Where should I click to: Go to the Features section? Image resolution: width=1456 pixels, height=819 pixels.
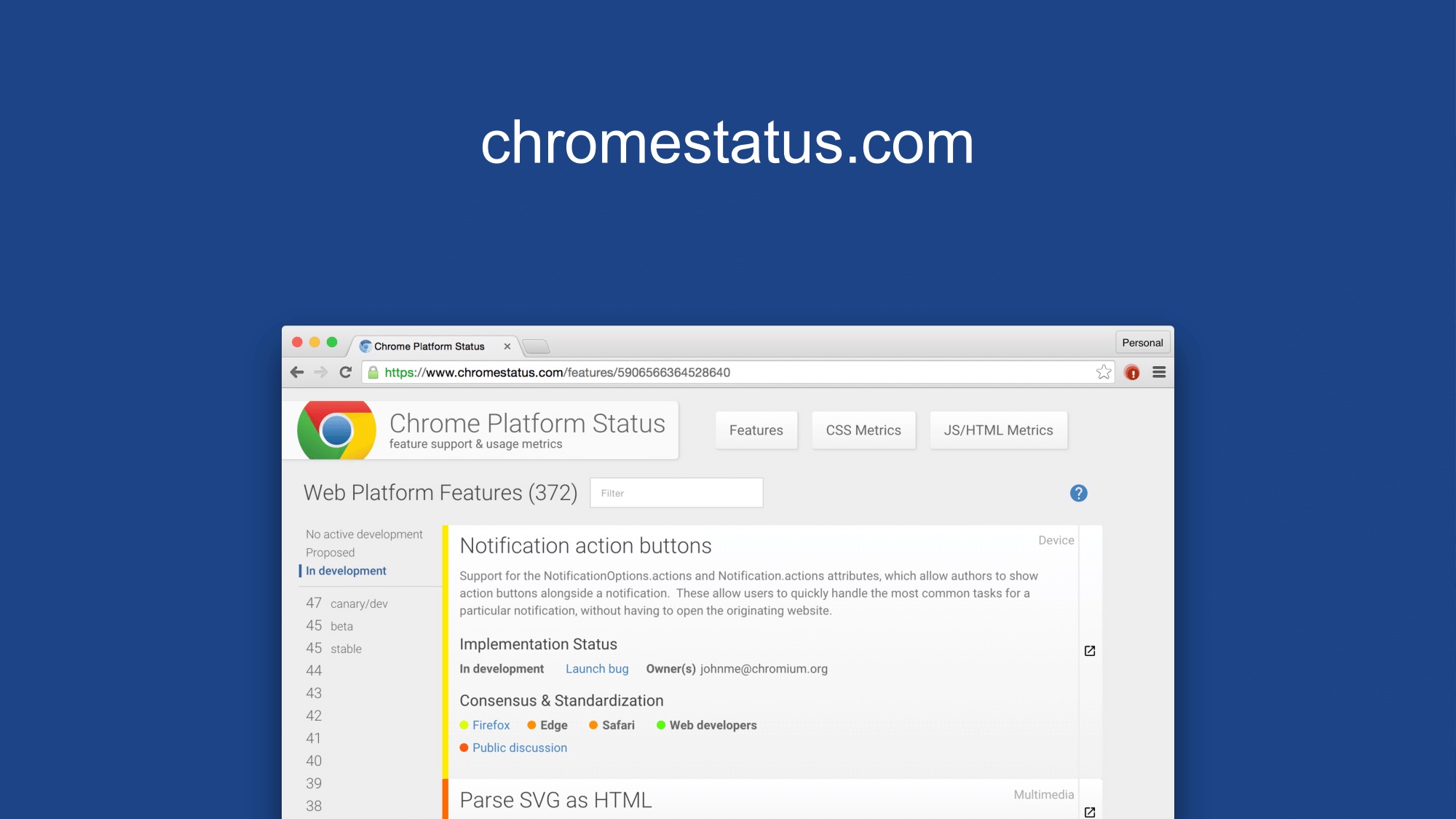coord(756,430)
